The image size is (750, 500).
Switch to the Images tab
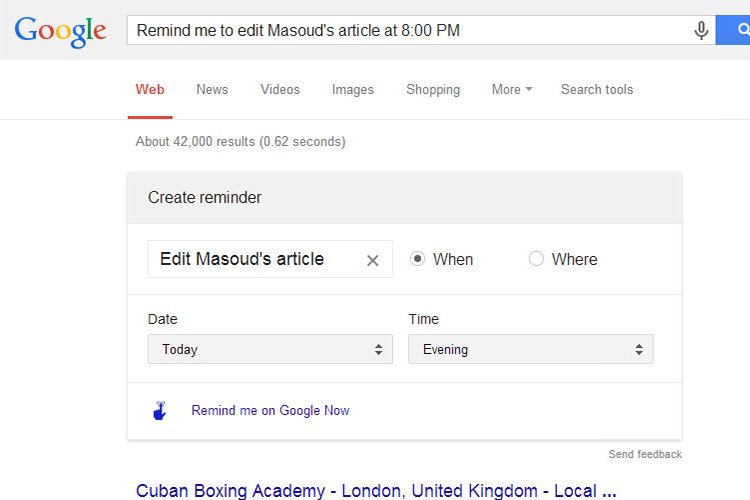pyautogui.click(x=353, y=90)
